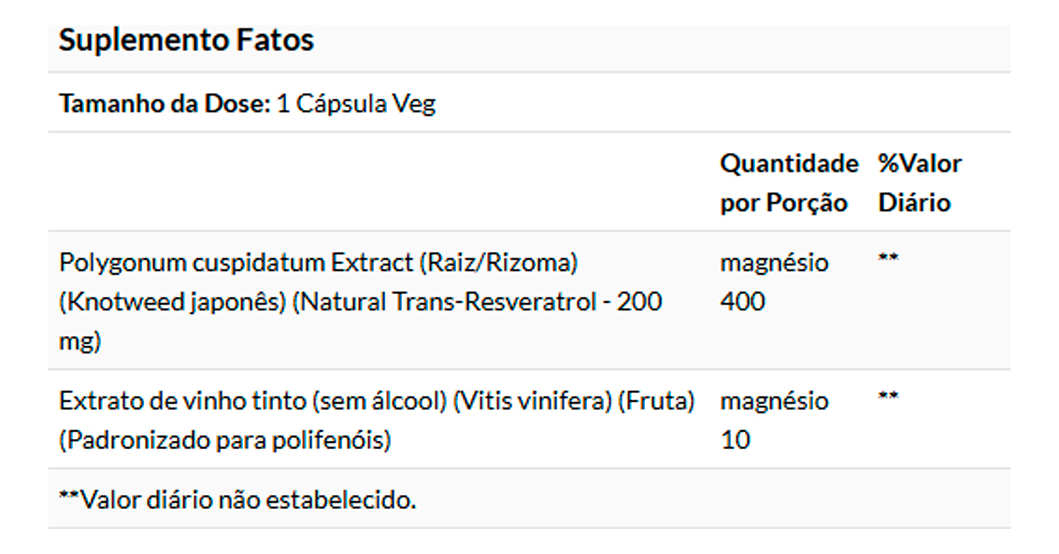The height and width of the screenshot is (554, 1059).
Task: Select the 400 quantity value
Action: (x=742, y=302)
